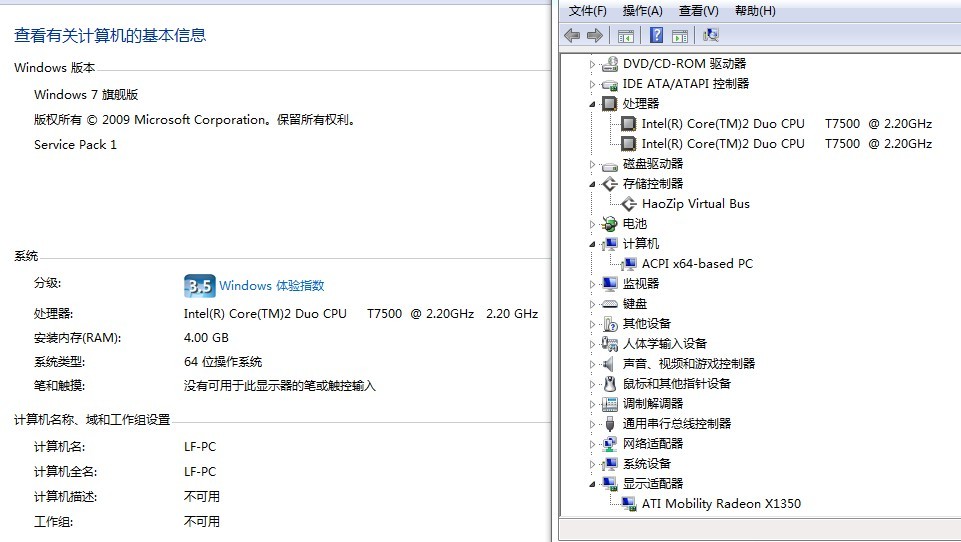Click the 没有可用于此显示器的笔或触控输入 text
961x542 pixels.
point(279,386)
